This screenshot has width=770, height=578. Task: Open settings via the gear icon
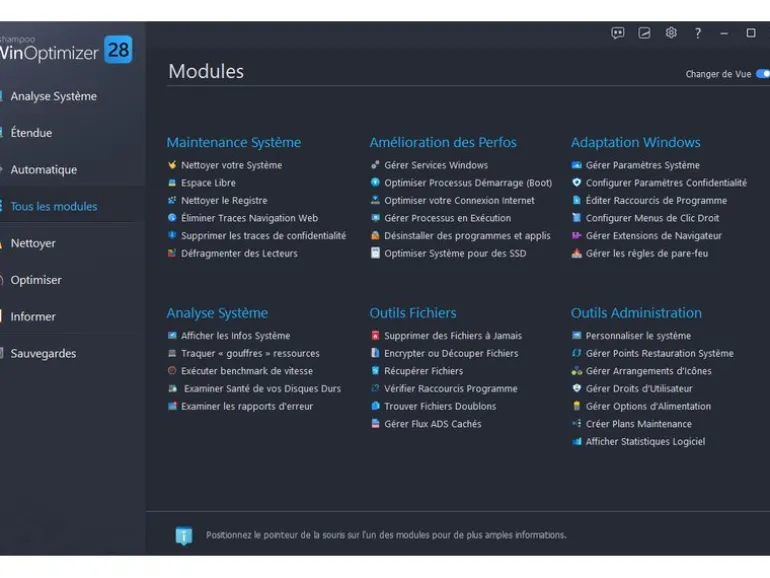coord(671,33)
